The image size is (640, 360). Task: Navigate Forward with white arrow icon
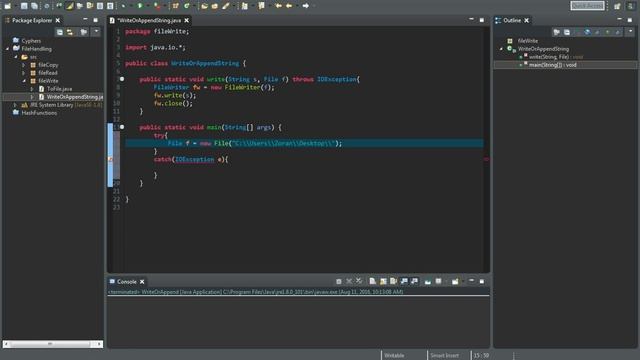click(306, 6)
